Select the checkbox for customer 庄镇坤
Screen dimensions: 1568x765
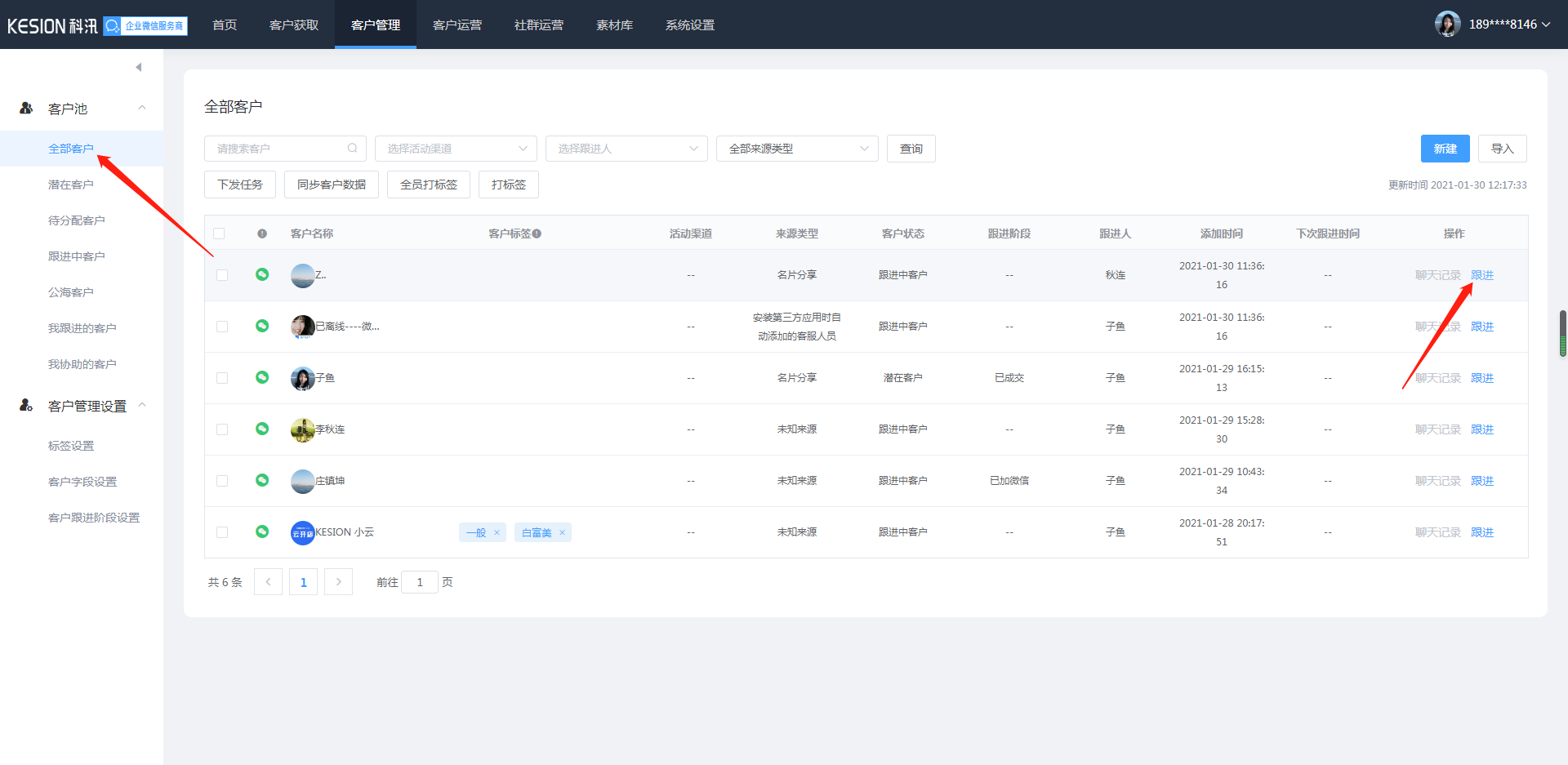pyautogui.click(x=222, y=481)
